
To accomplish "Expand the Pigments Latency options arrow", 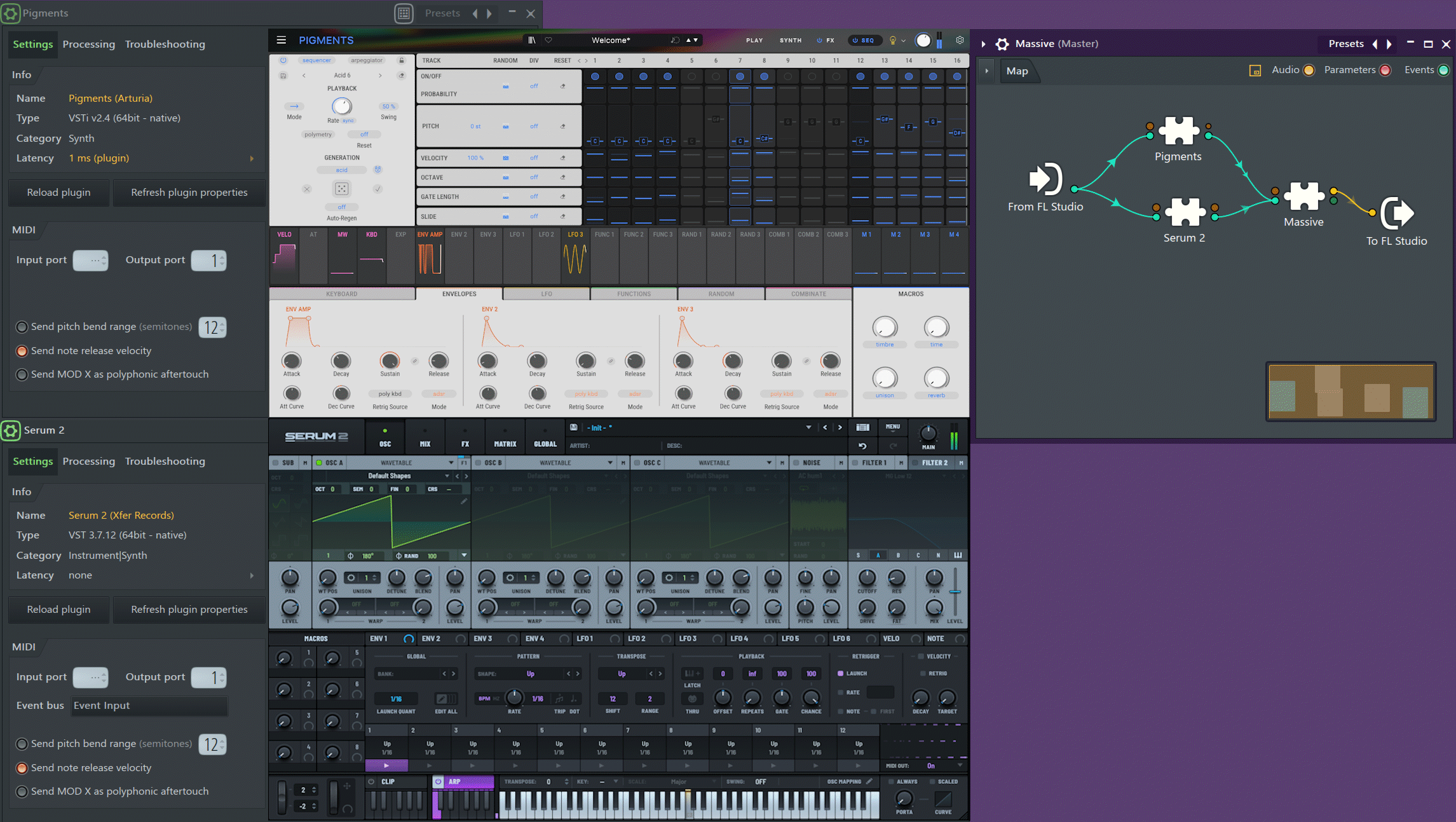I will (252, 158).
